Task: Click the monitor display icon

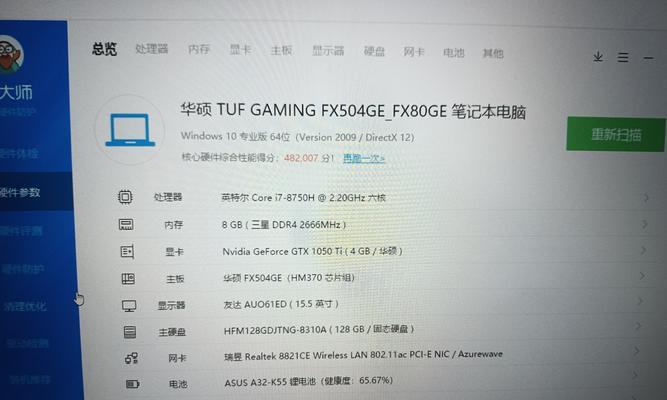Action: point(129,306)
